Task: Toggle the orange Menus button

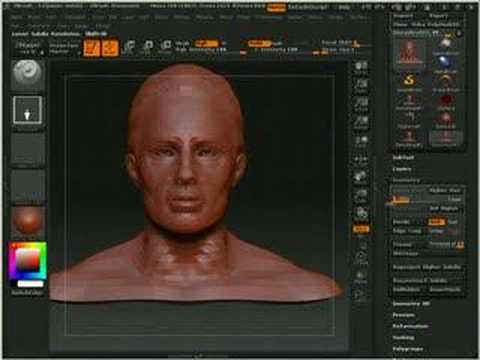Action: coord(276,7)
